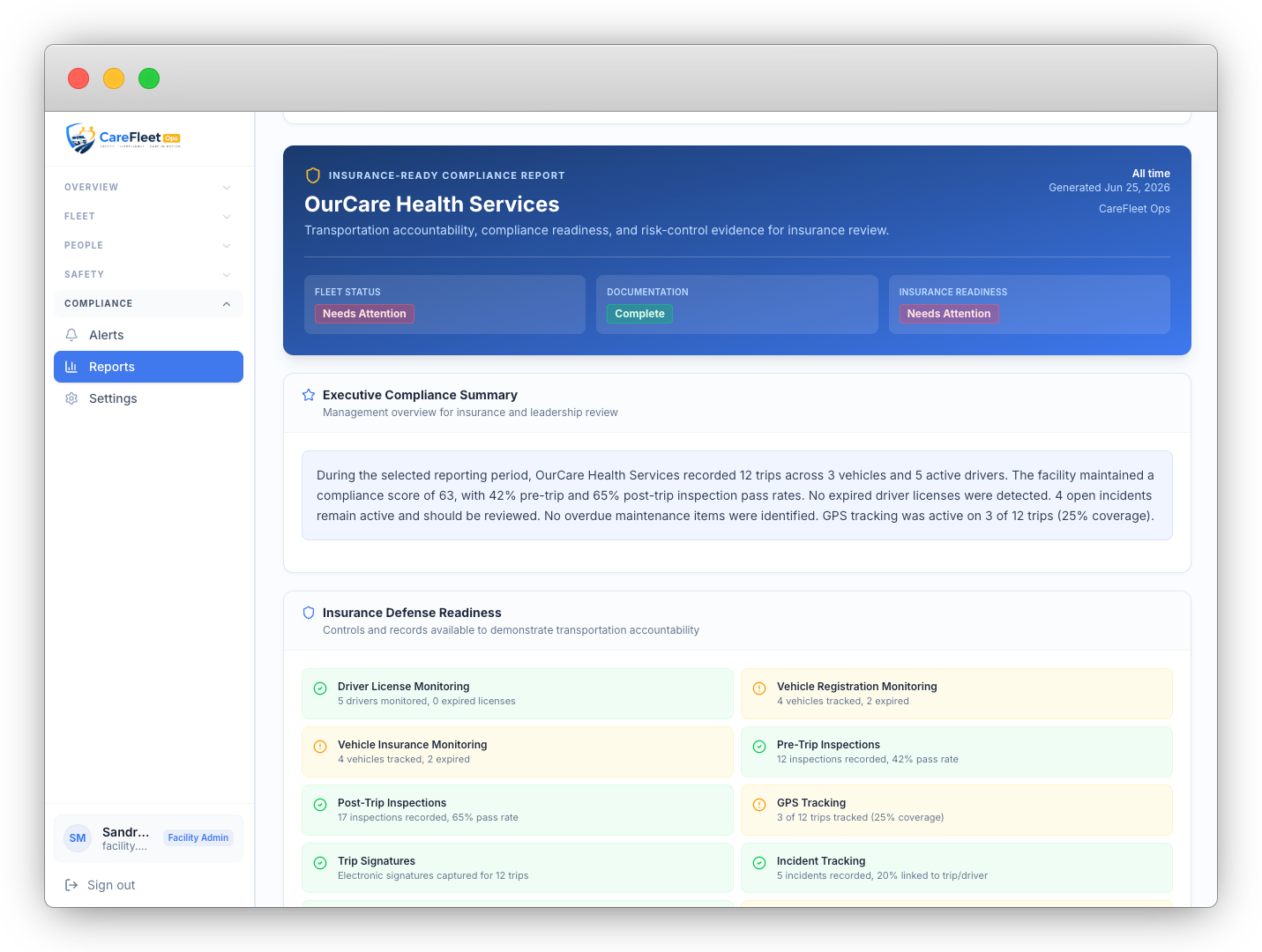Image resolution: width=1262 pixels, height=952 pixels.
Task: Click '3 of 12 trips tracked (25% coverage)'
Action: 860,818
